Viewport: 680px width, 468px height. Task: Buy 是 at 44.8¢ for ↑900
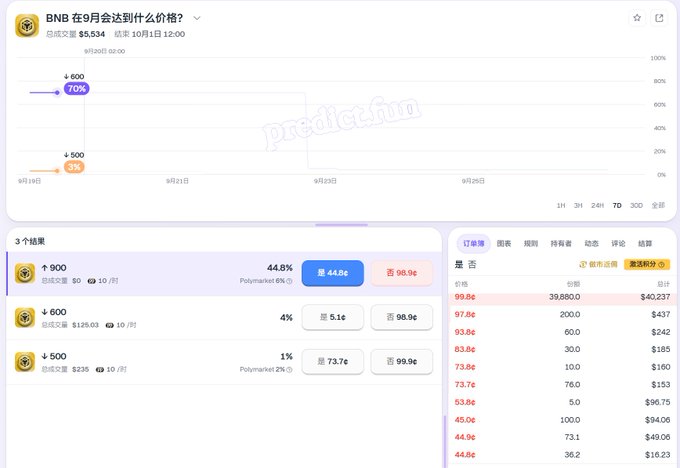click(333, 273)
